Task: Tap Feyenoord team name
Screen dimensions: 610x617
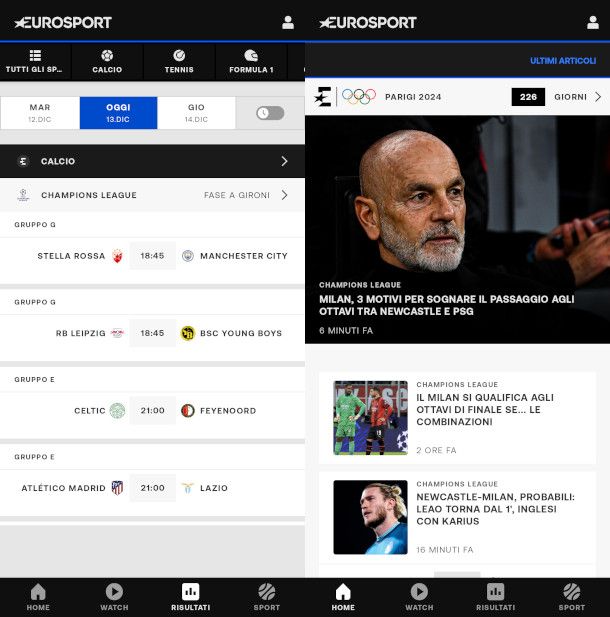Action: tap(228, 411)
